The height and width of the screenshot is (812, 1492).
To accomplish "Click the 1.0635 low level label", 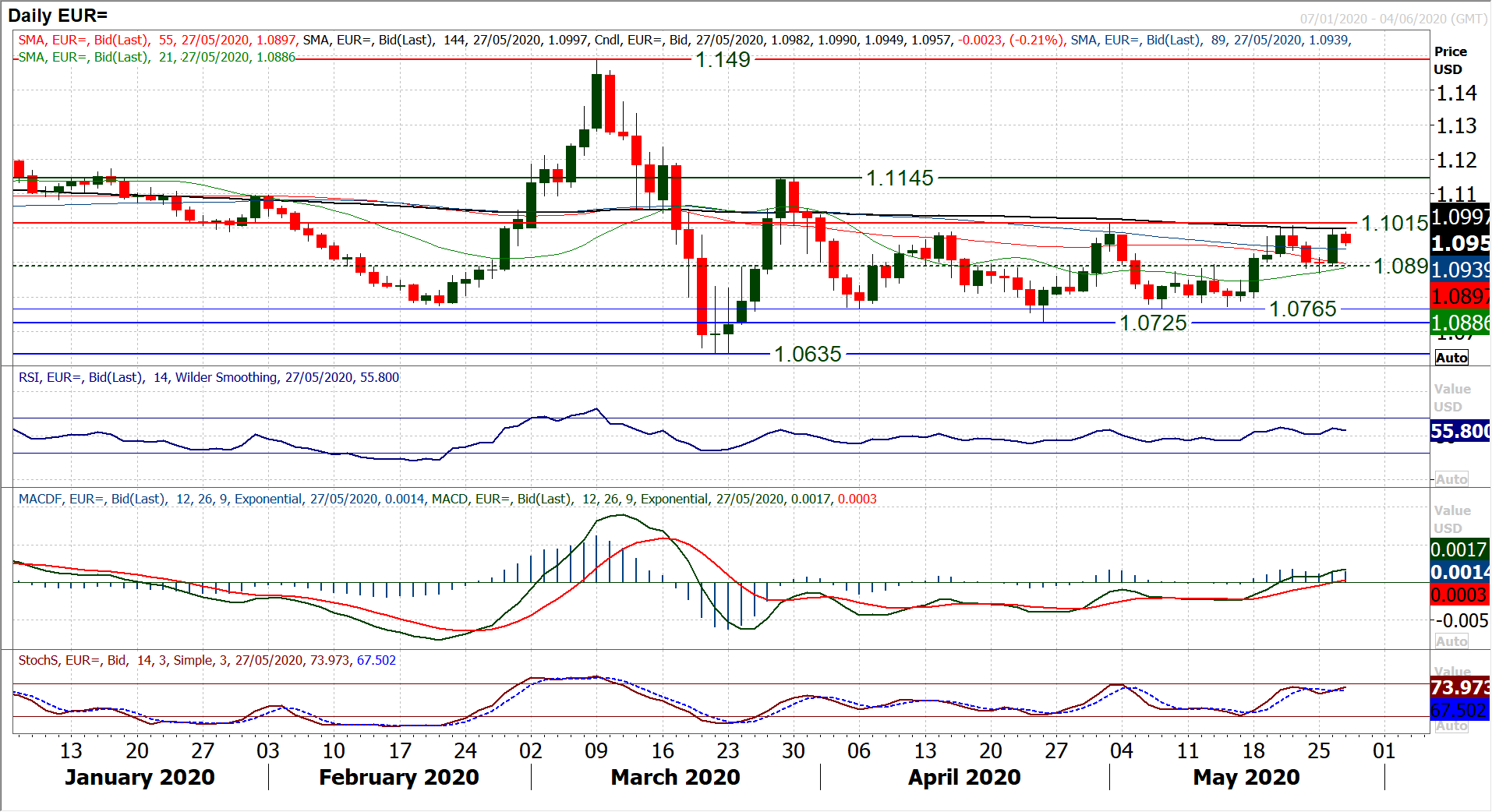I will (808, 355).
